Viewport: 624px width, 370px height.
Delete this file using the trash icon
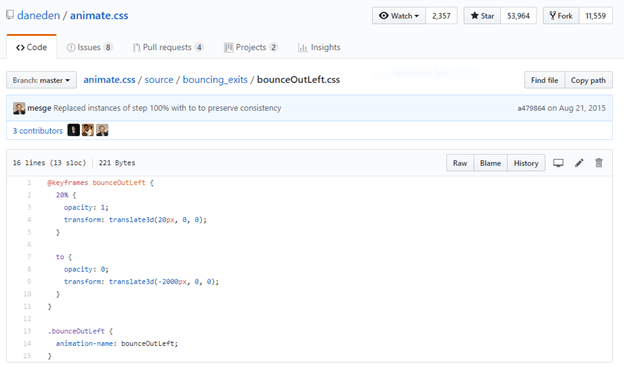(599, 163)
